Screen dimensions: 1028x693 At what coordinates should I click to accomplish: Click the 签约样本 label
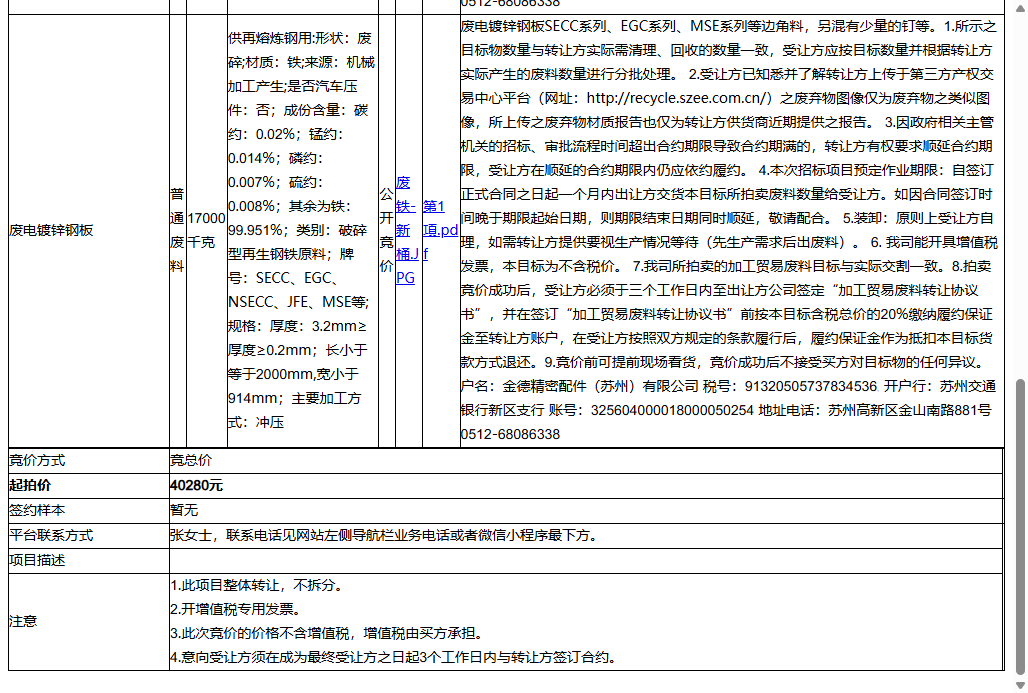click(37, 511)
